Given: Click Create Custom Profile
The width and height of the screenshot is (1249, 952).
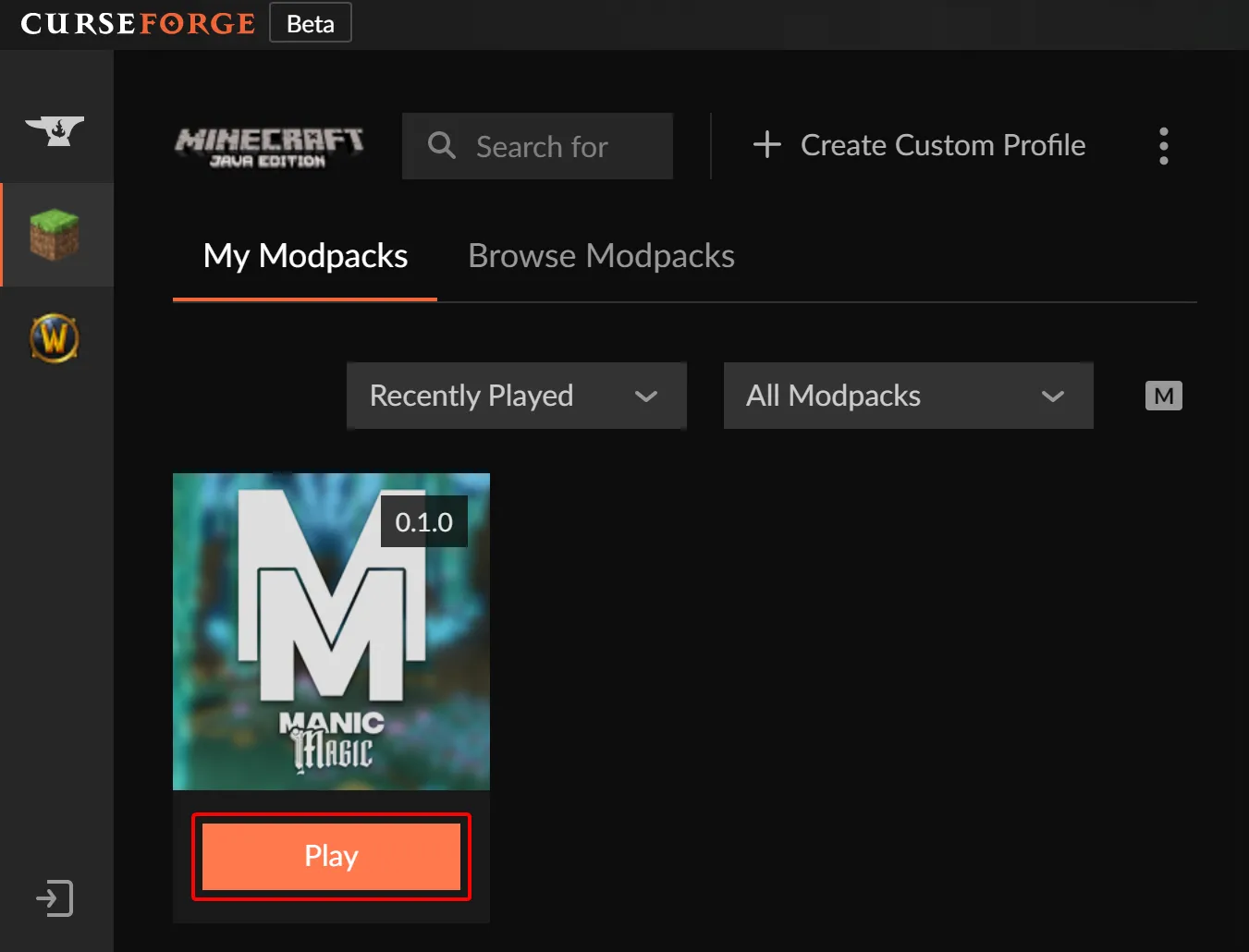Looking at the screenshot, I should coord(943,145).
